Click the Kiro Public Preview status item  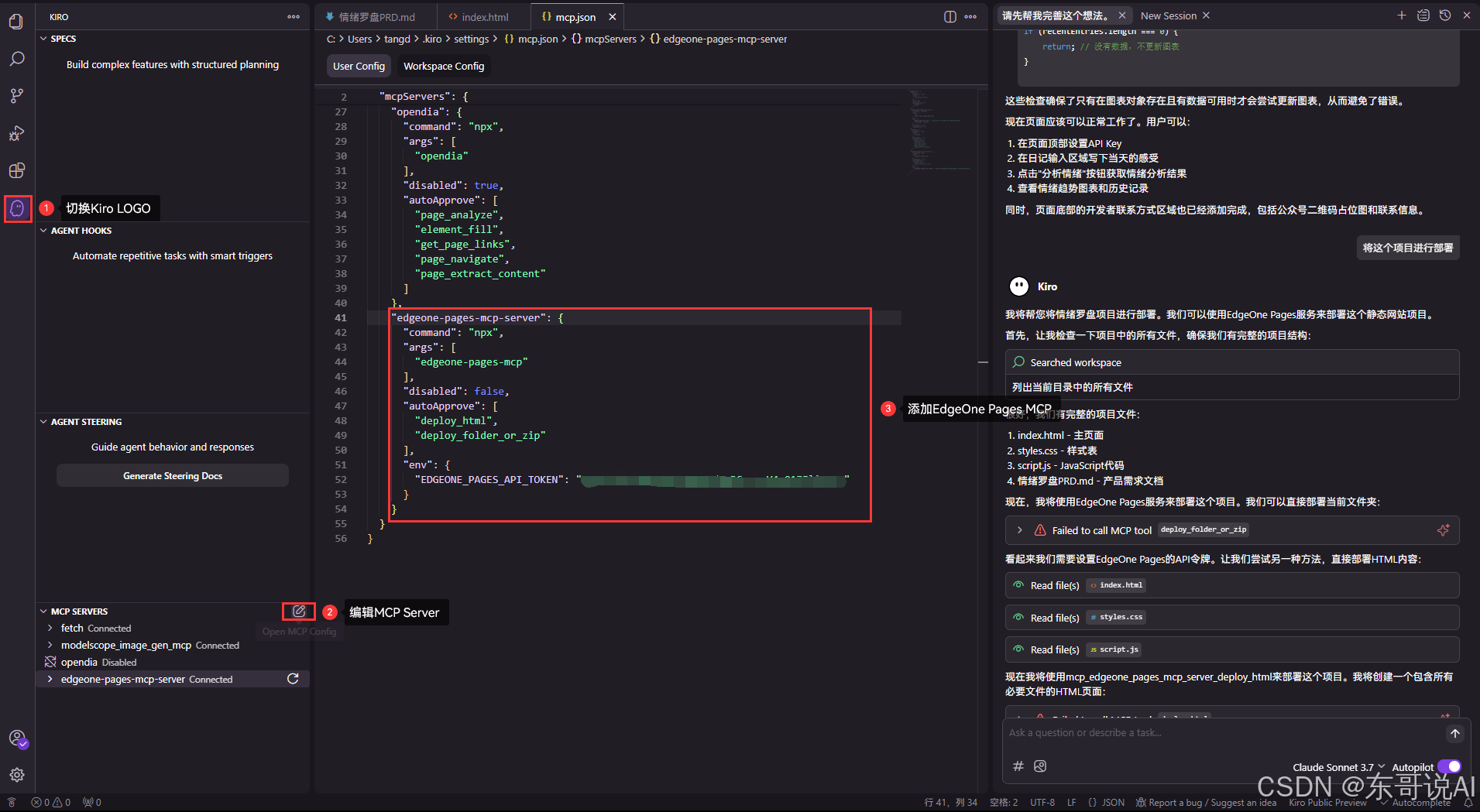coord(1327,803)
